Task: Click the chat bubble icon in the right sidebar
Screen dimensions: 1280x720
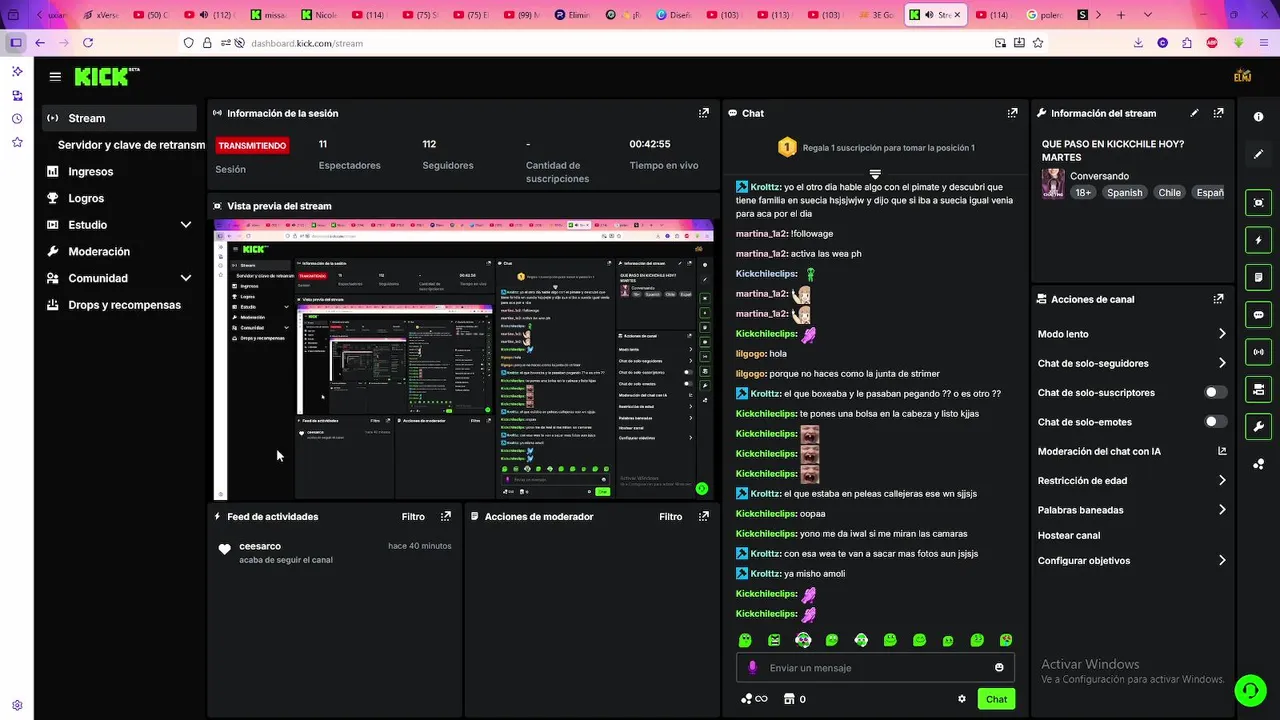Action: click(1259, 315)
